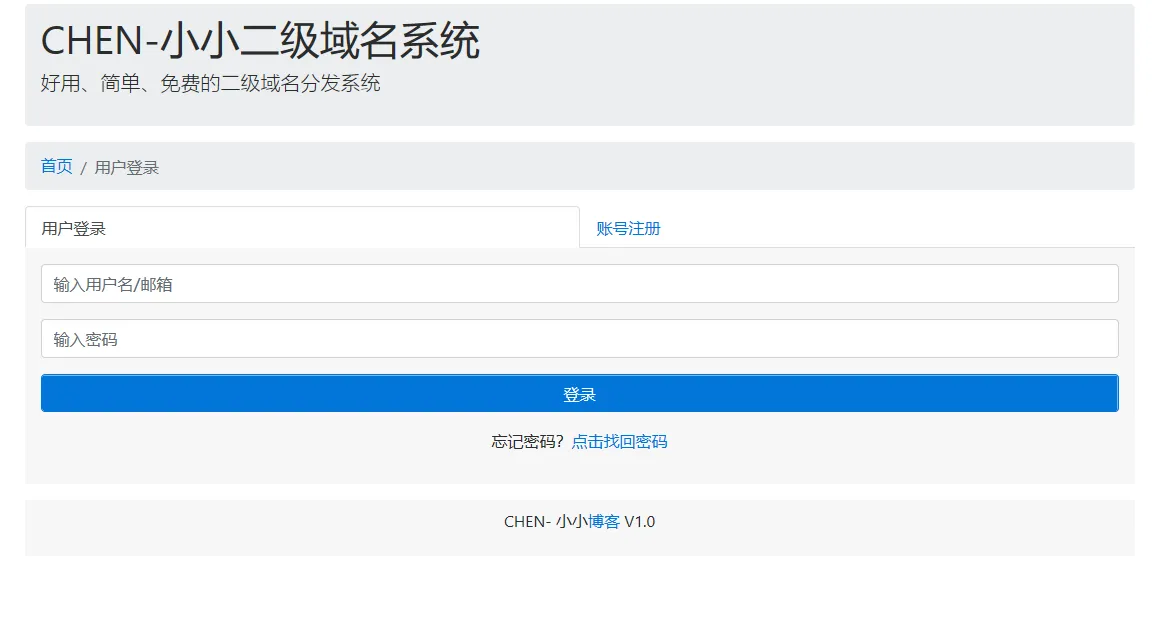Select the username/email text box
Image resolution: width=1174 pixels, height=630 pixels.
[x=579, y=283]
